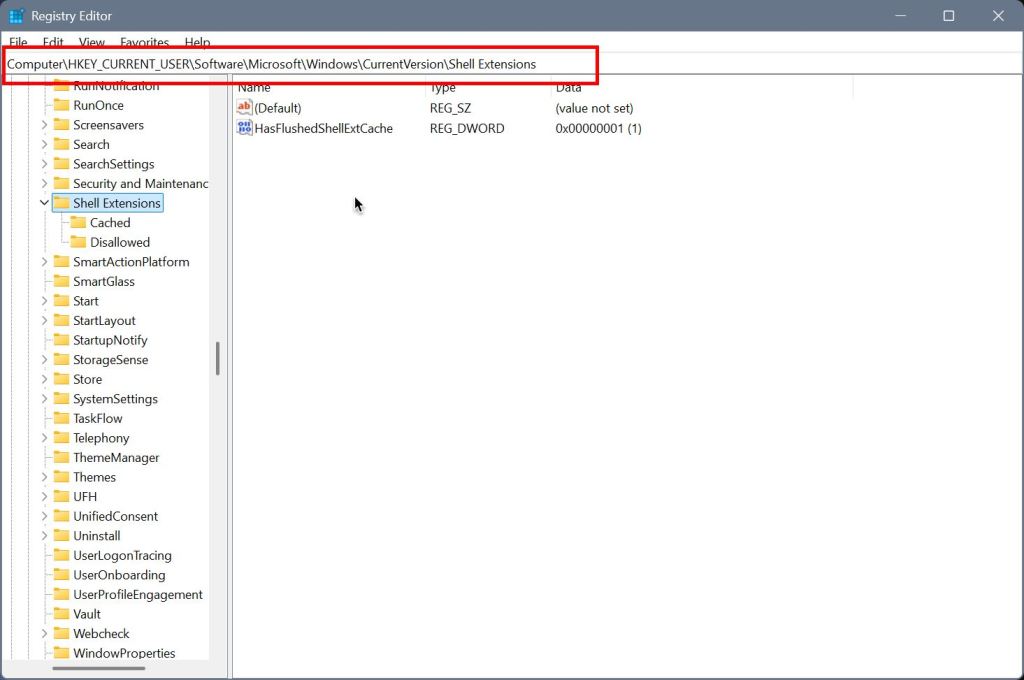1024x680 pixels.
Task: Open the View menu
Action: (x=91, y=42)
